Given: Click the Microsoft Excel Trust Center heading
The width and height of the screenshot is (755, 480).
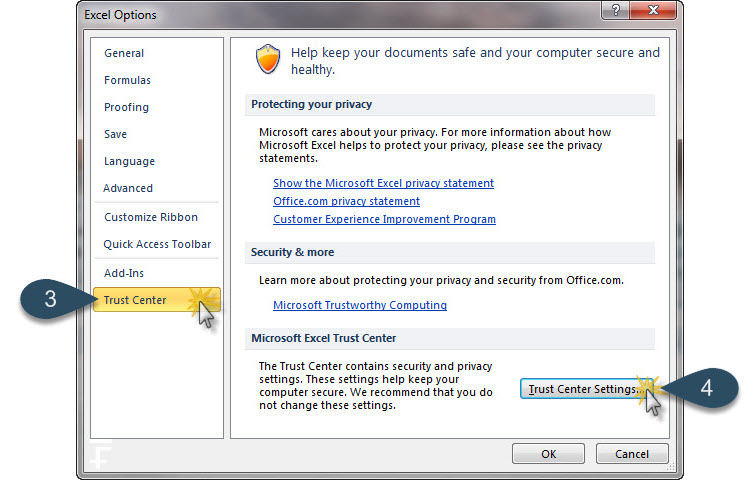Looking at the screenshot, I should pyautogui.click(x=324, y=338).
